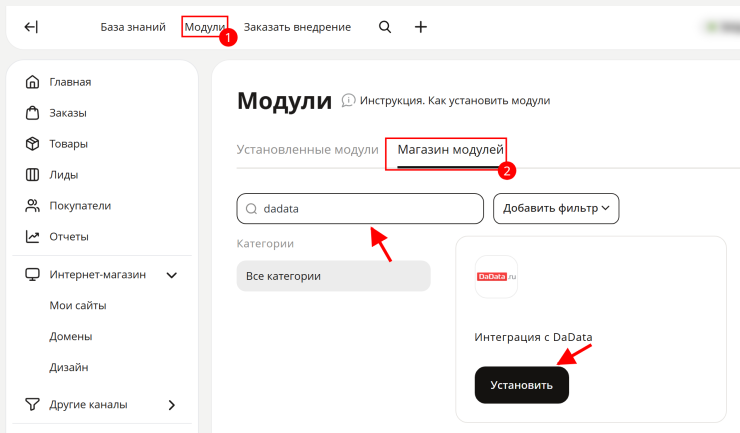The width and height of the screenshot is (740, 433).
Task: Switch to Установленные модули tab
Action: point(307,150)
